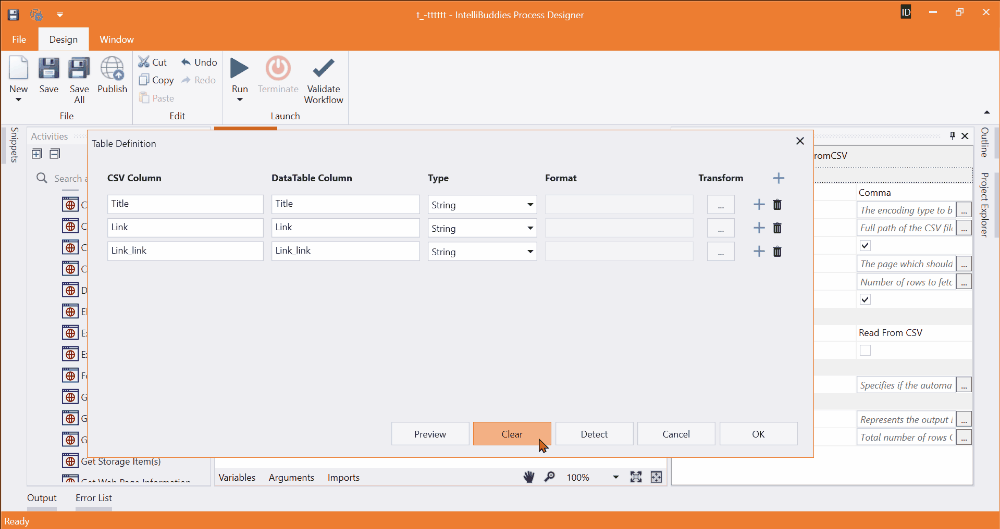Viewport: 1000px width, 529px height.
Task: Click the Validate Workflow checkmark
Action: [324, 68]
